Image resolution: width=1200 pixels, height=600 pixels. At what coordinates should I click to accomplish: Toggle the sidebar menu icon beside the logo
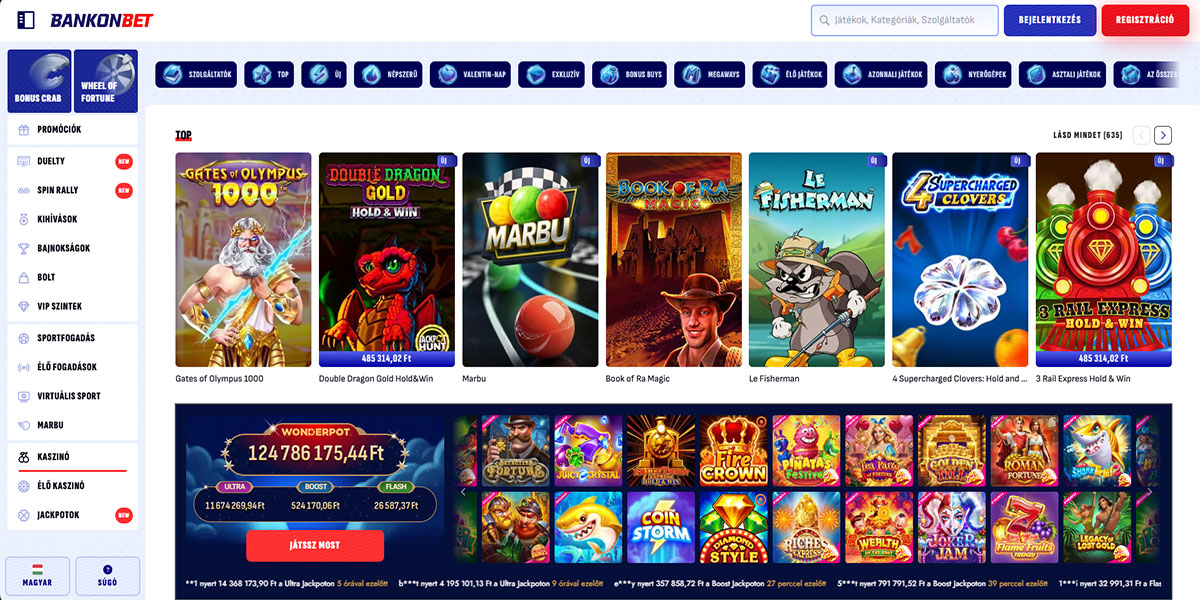tap(26, 20)
